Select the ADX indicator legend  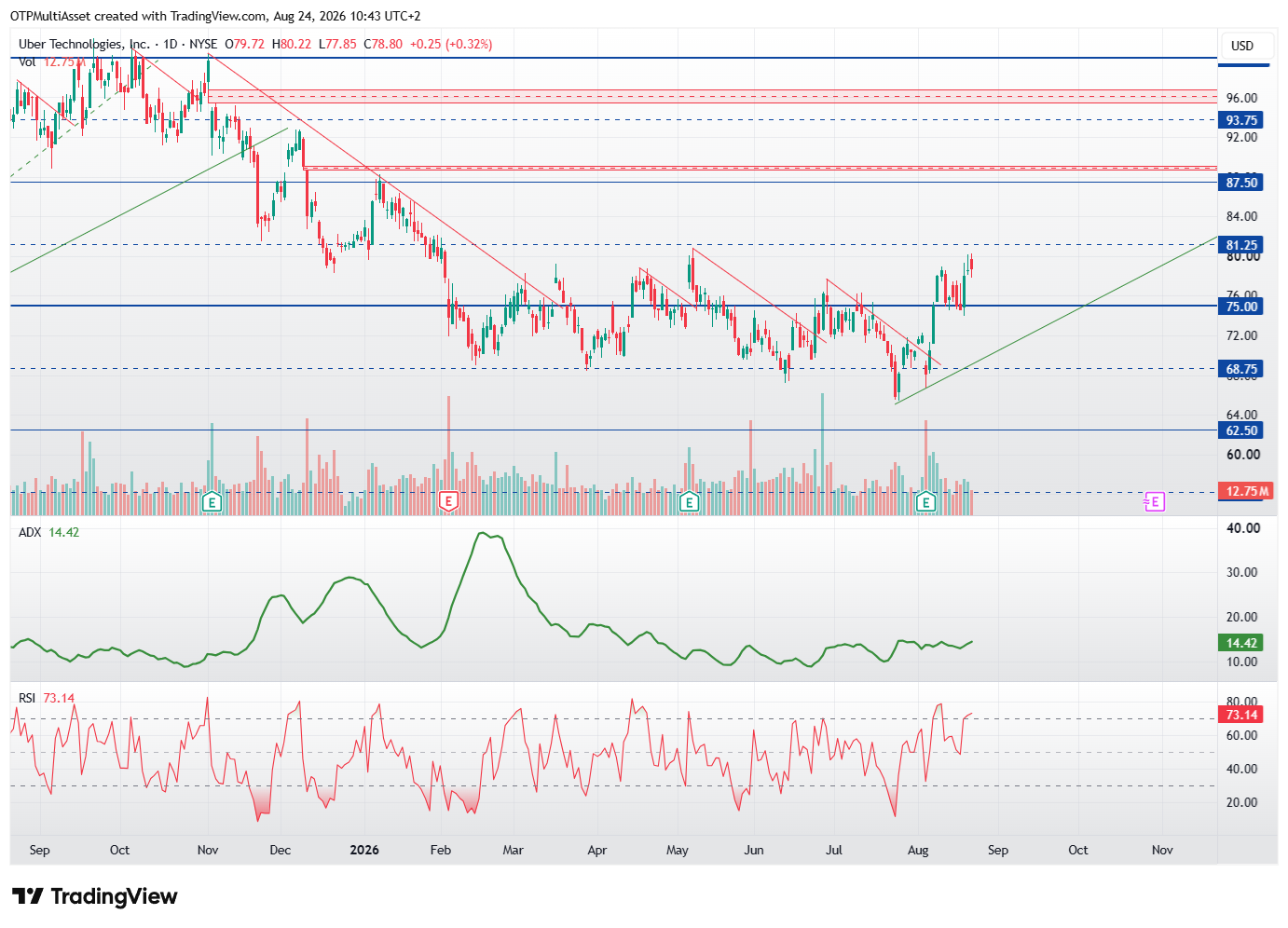click(49, 532)
